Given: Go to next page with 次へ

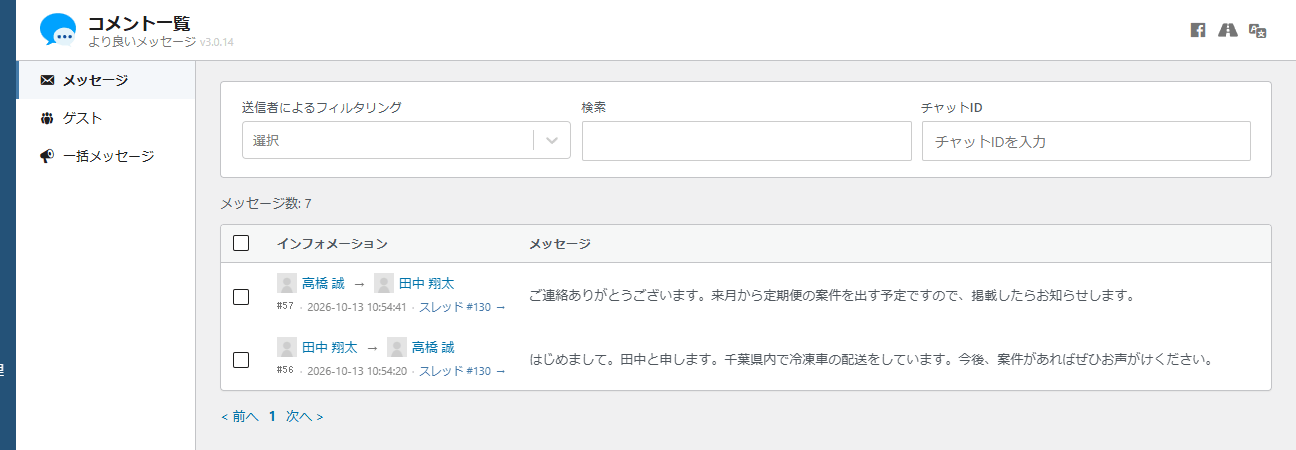Looking at the screenshot, I should (304, 416).
